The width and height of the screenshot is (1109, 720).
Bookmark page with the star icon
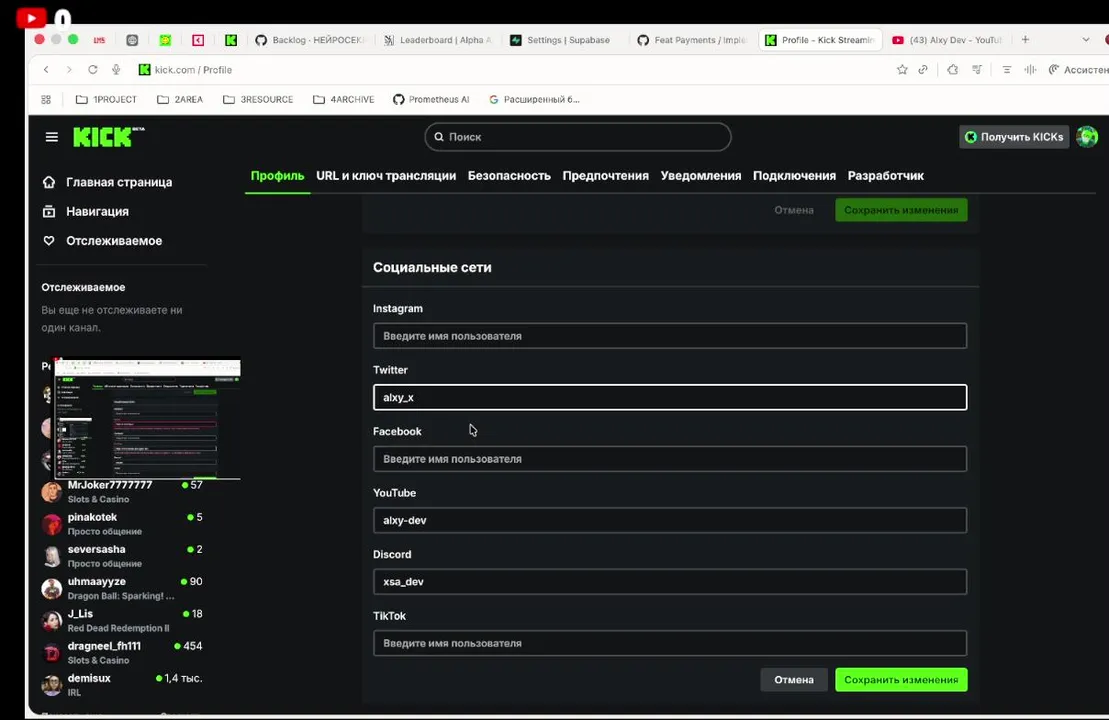coord(902,69)
